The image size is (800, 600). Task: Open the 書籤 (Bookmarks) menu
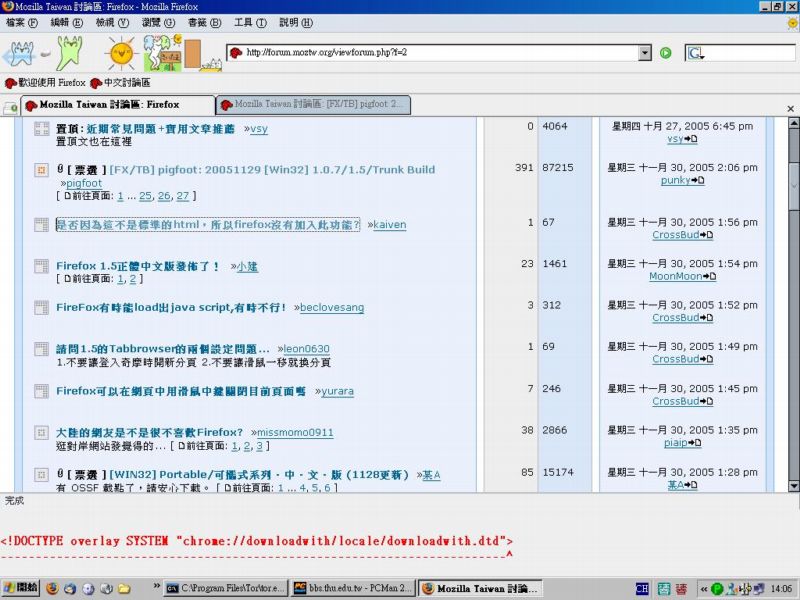(x=203, y=22)
